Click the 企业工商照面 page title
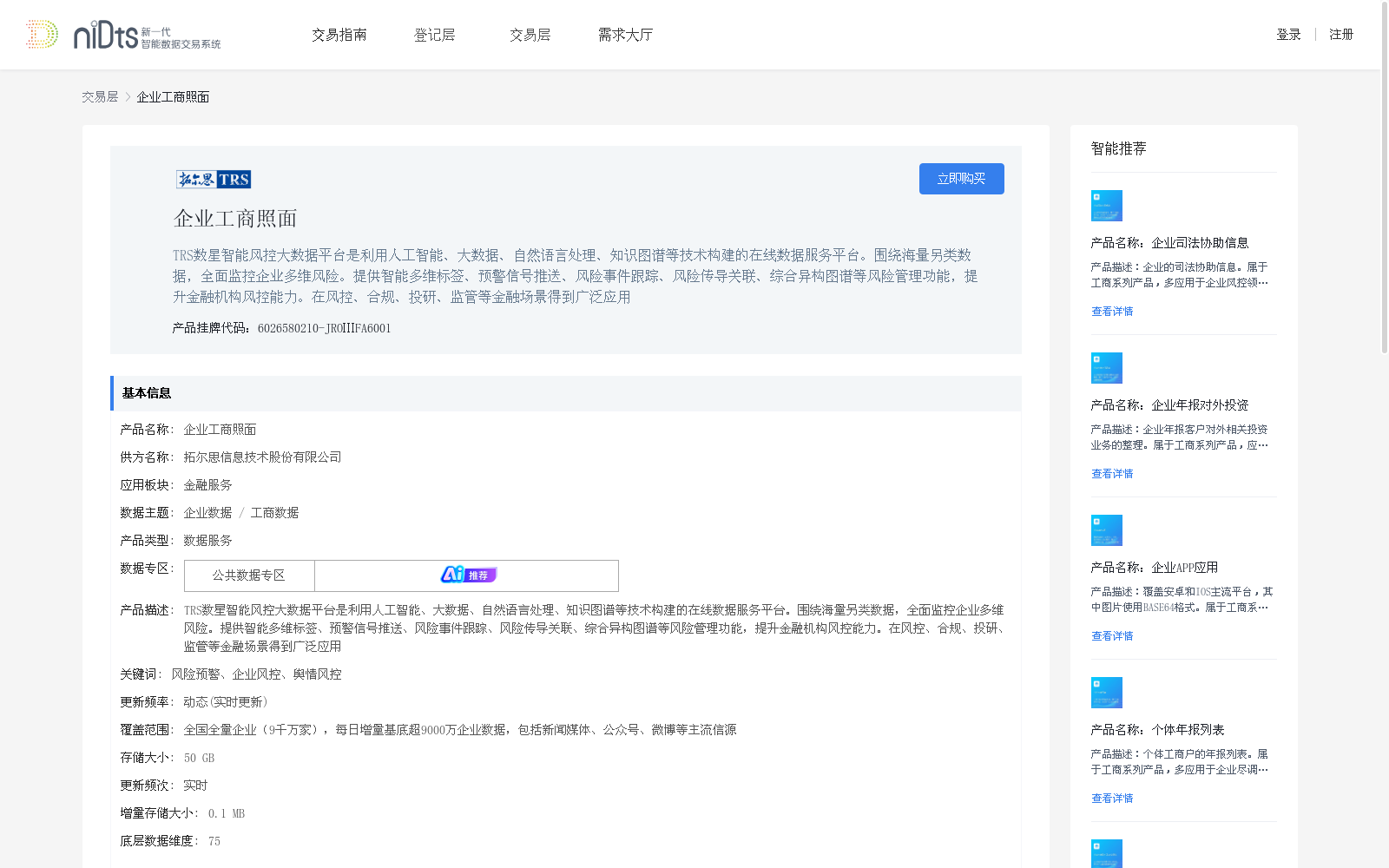 tap(235, 219)
